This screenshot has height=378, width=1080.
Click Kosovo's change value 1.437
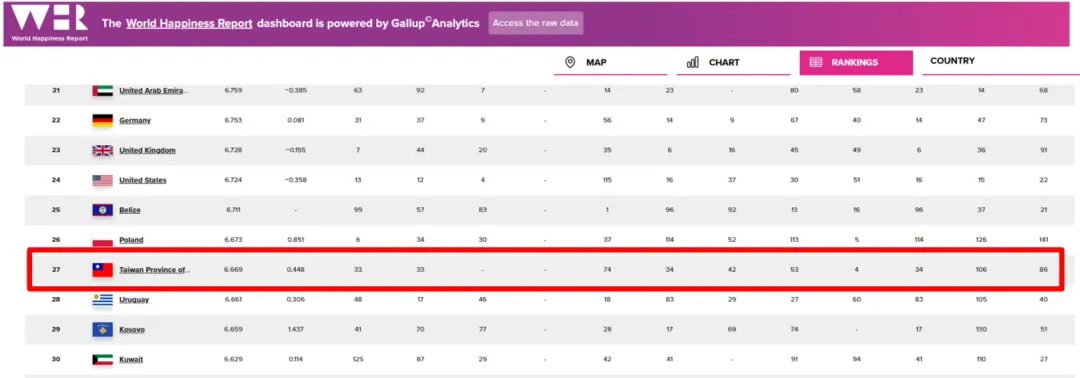pyautogui.click(x=295, y=330)
